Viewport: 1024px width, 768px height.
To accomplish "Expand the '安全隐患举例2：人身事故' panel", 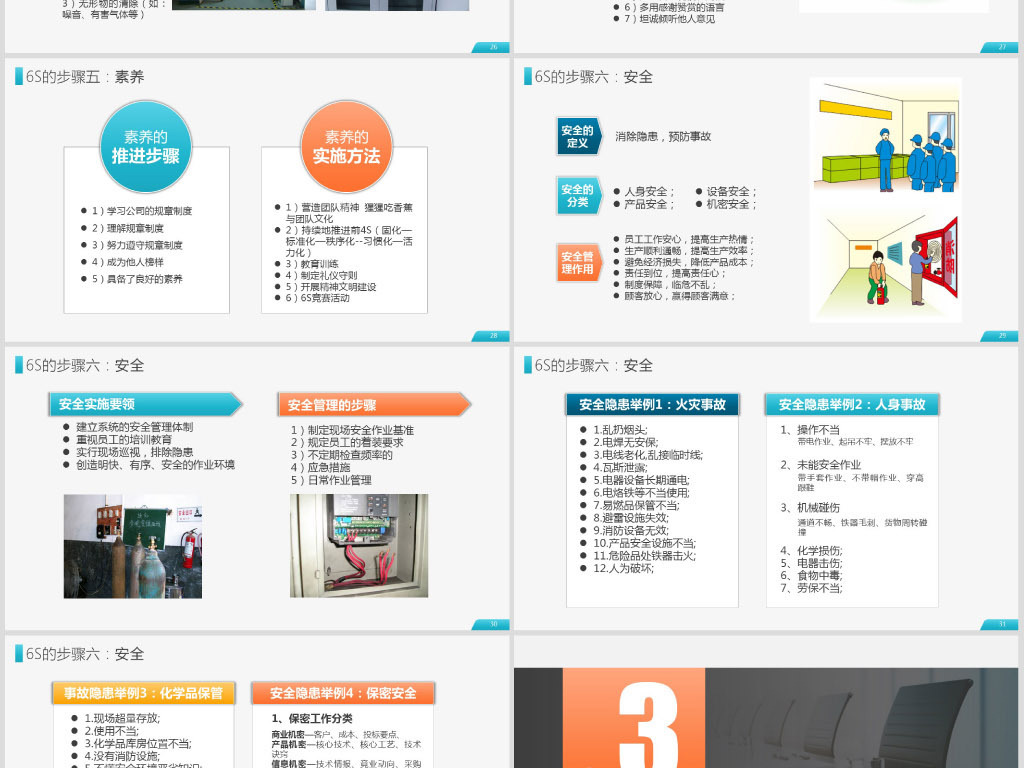I will (851, 405).
